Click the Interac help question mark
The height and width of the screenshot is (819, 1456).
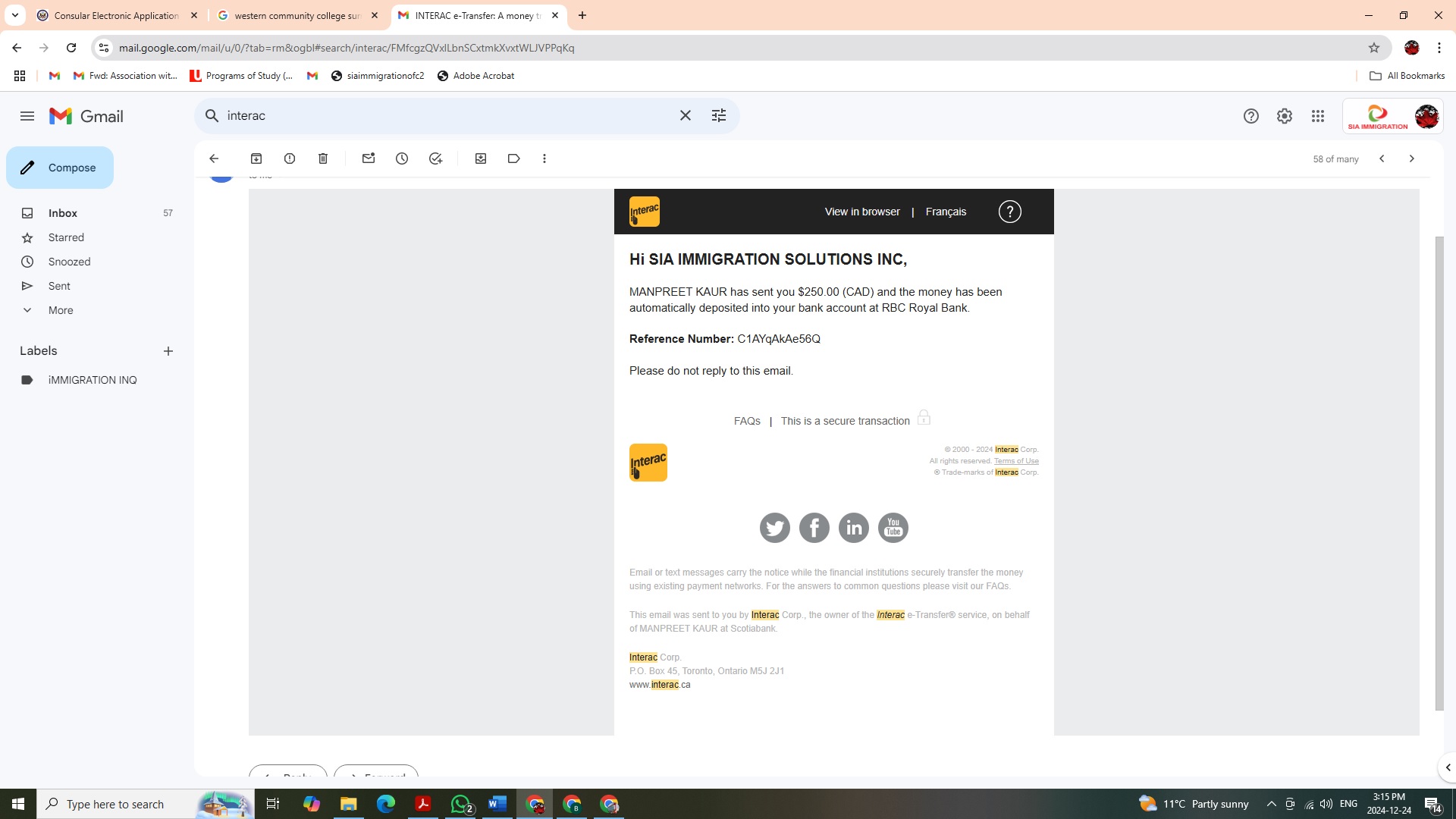(1010, 212)
